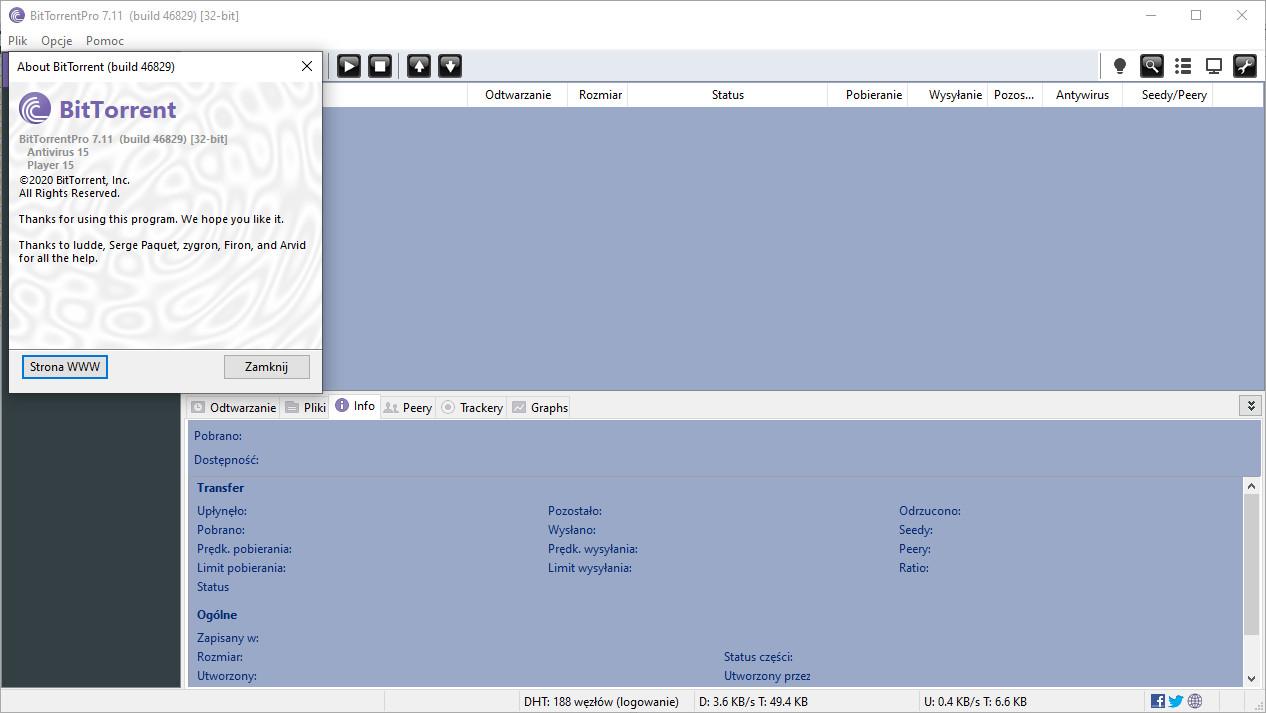1266x713 pixels.
Task: Click the download speed D: 3.6 KB/s status
Action: 753,702
